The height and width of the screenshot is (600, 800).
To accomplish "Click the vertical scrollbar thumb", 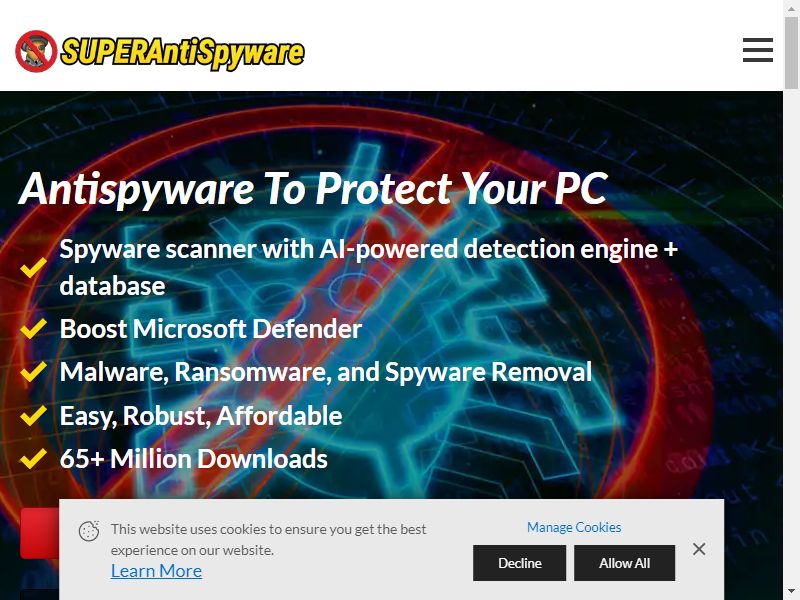I will (x=791, y=53).
